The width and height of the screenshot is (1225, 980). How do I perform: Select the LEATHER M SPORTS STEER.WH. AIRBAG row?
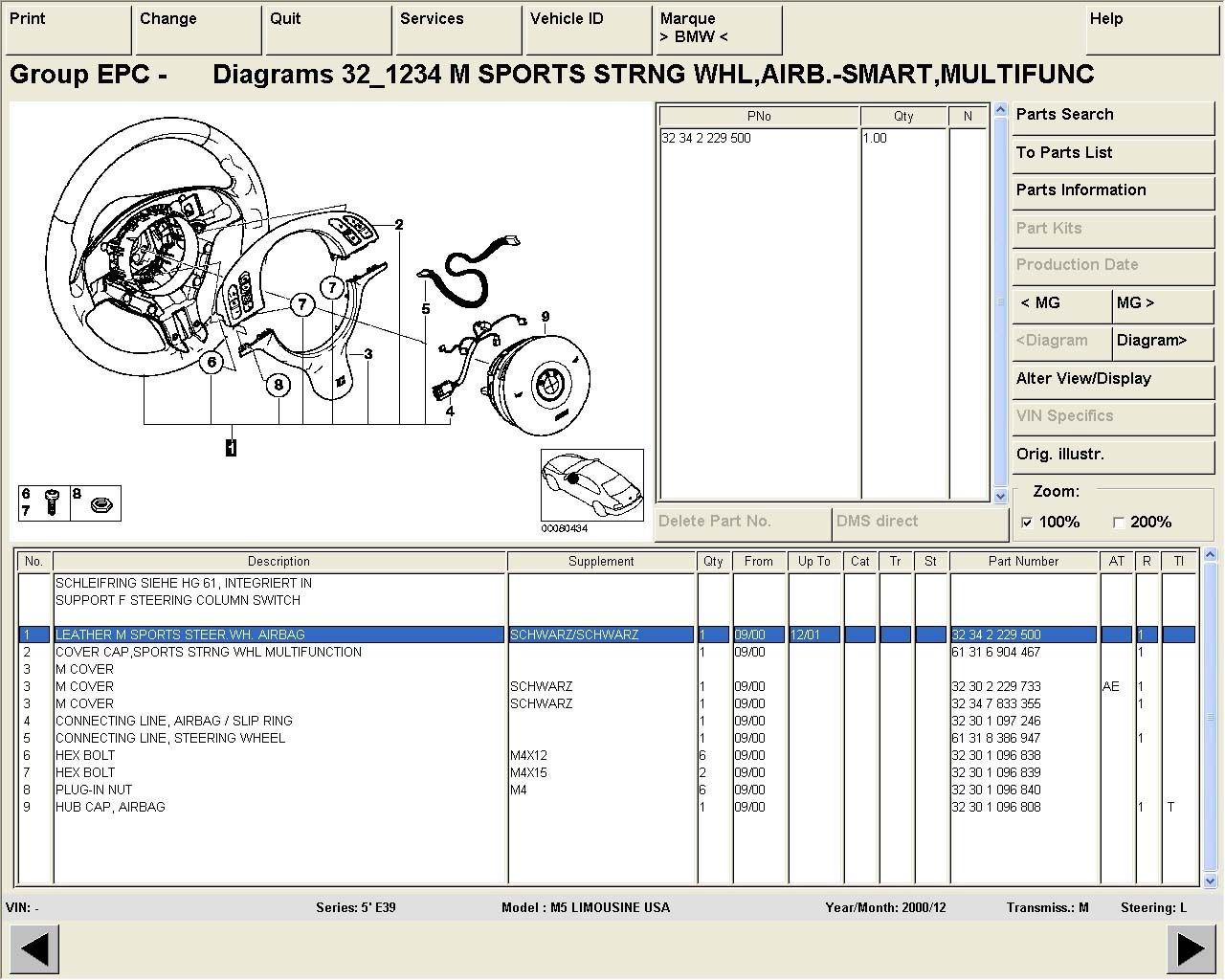pyautogui.click(x=607, y=635)
